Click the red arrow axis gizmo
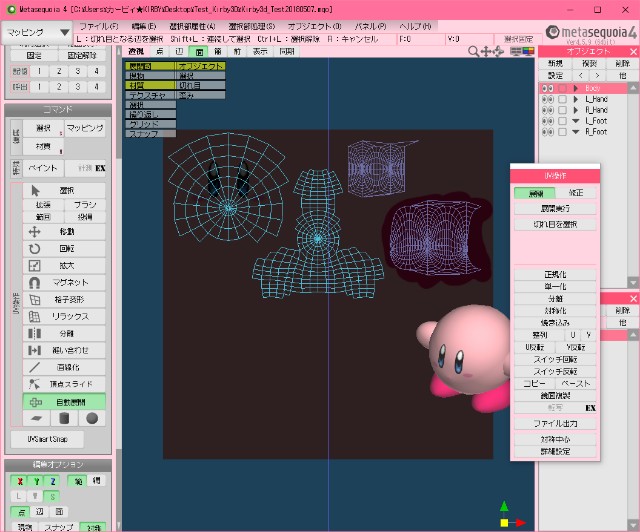This screenshot has width=640, height=532. tap(520, 523)
